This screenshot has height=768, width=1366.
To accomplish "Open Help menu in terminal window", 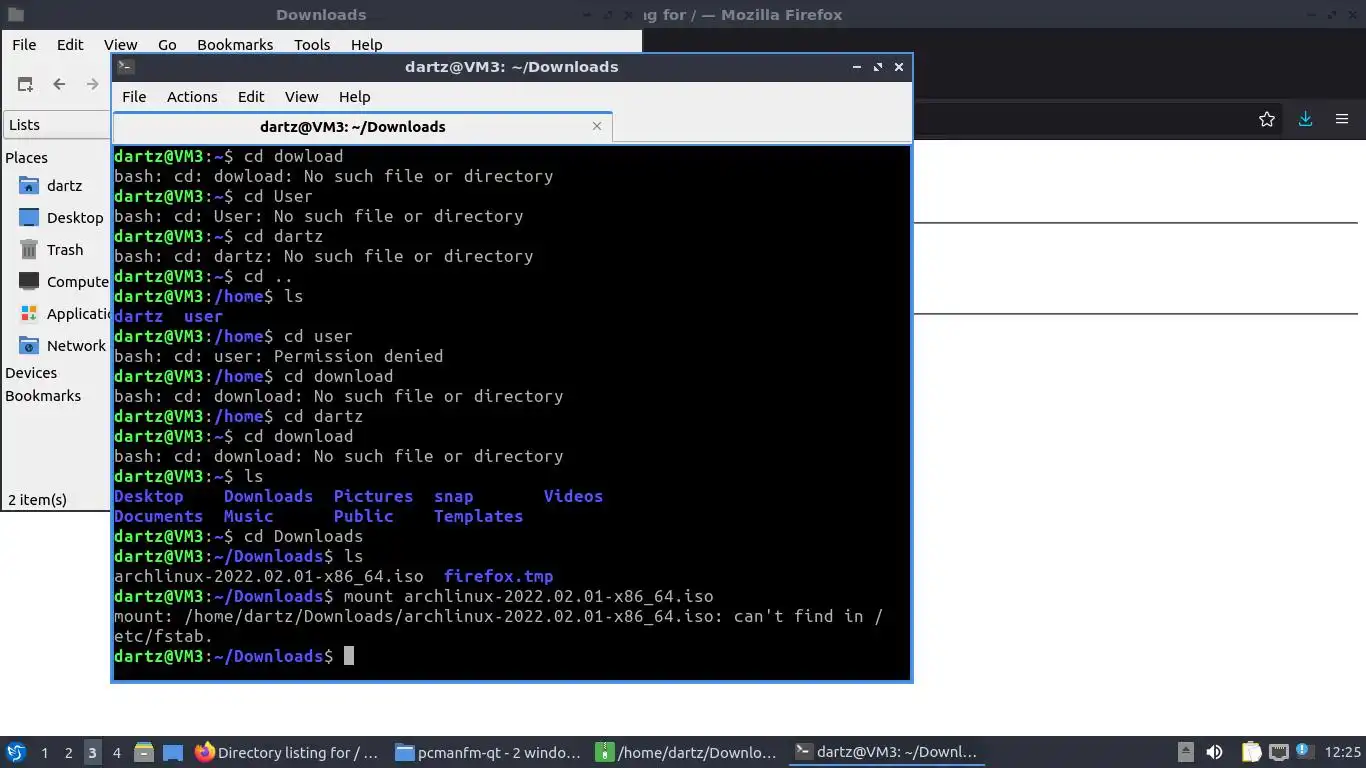I will click(x=354, y=96).
